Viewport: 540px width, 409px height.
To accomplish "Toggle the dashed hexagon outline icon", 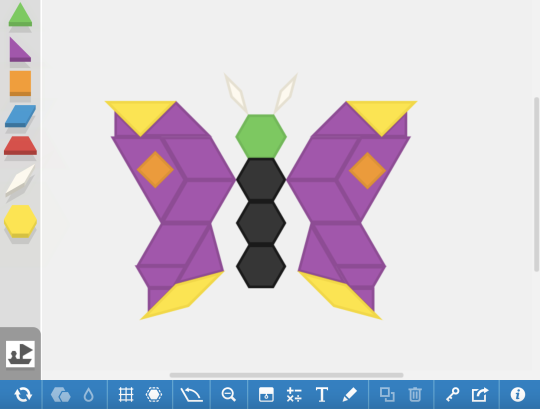I will (x=154, y=395).
